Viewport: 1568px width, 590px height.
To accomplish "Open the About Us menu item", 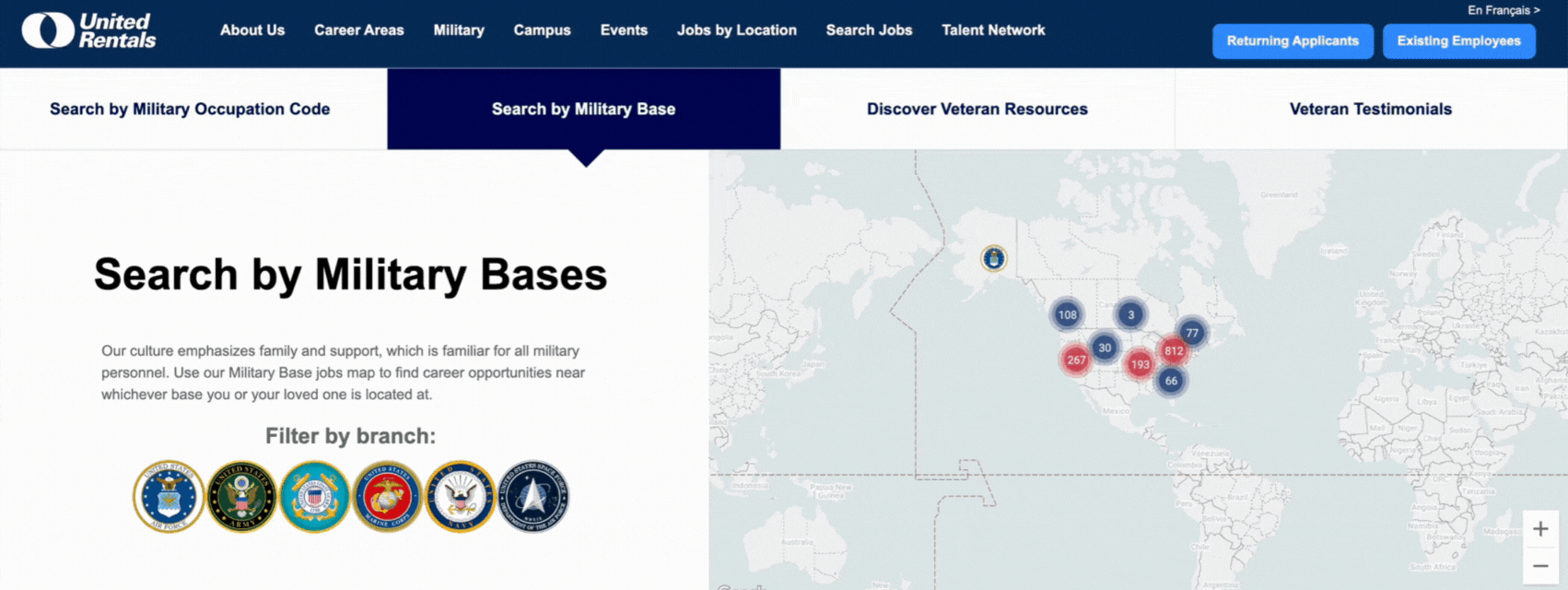I will pyautogui.click(x=252, y=30).
